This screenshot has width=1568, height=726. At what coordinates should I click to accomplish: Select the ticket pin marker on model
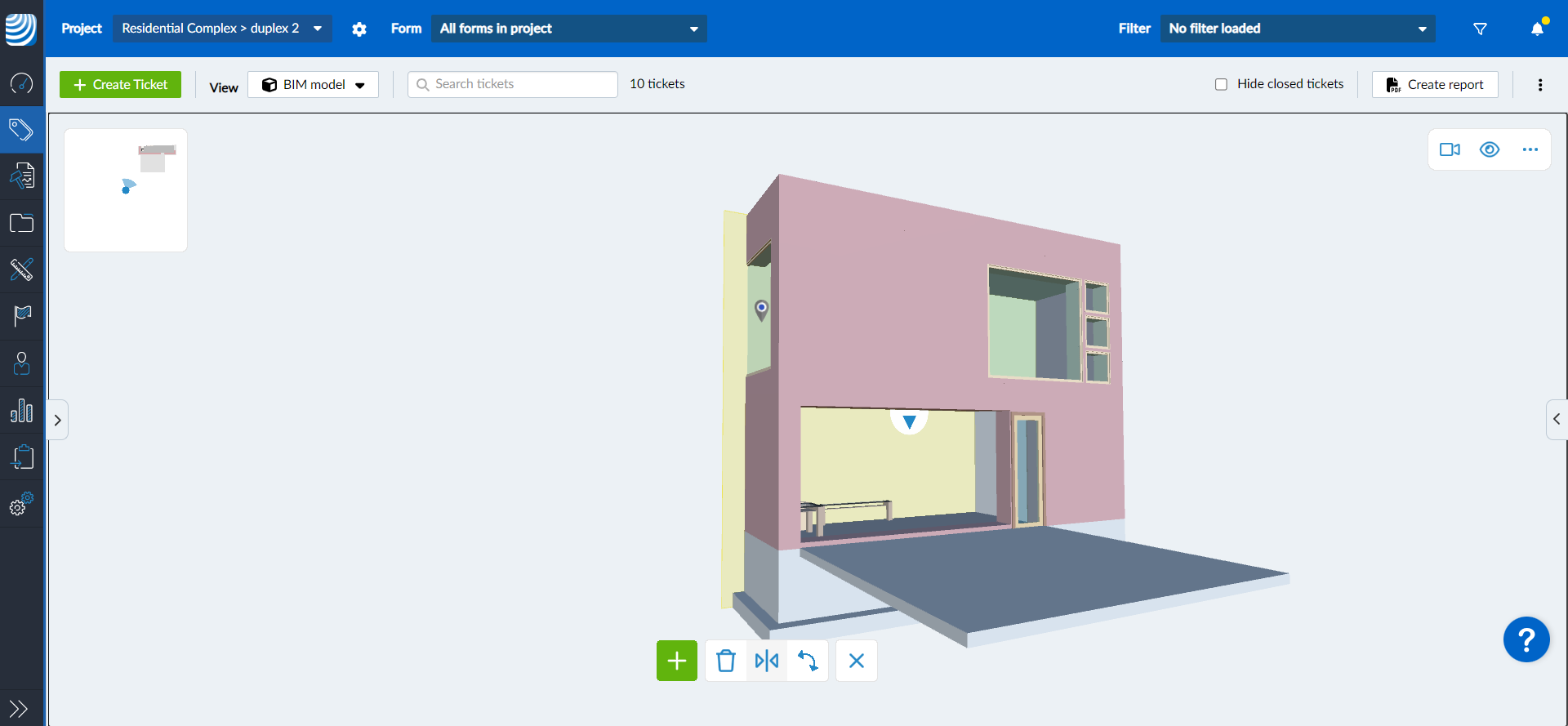click(761, 309)
